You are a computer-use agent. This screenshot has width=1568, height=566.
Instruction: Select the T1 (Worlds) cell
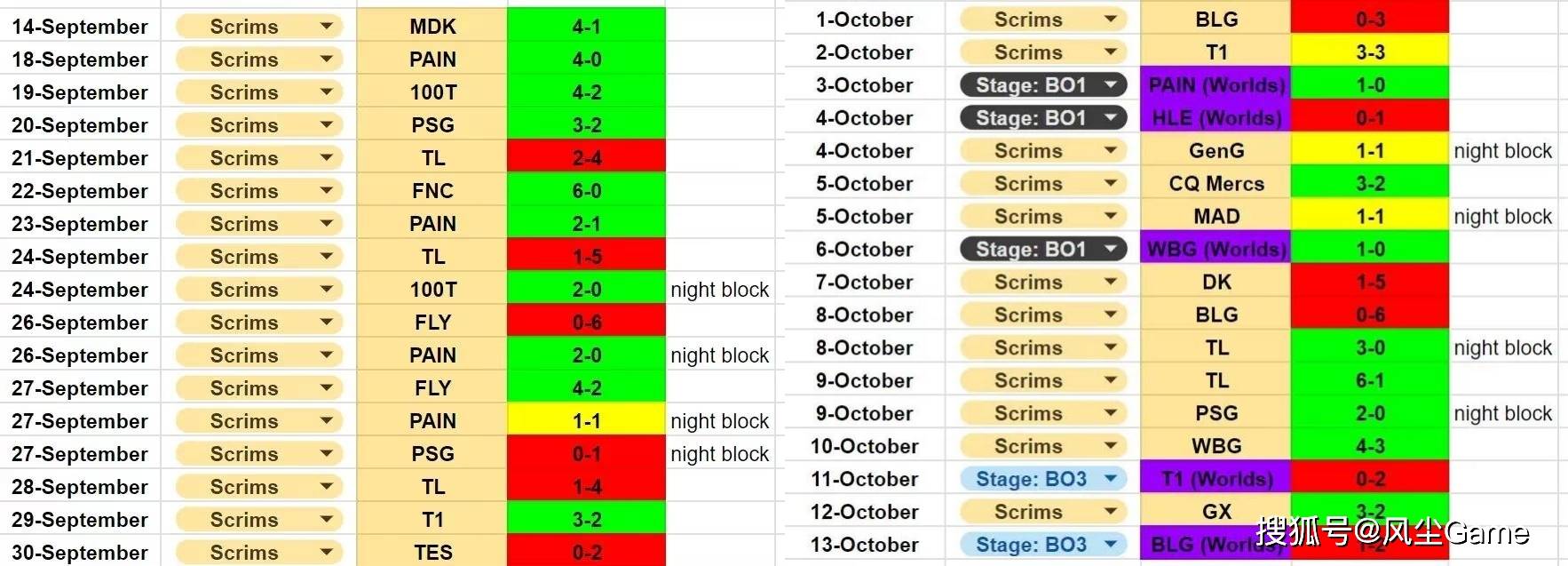1216,479
